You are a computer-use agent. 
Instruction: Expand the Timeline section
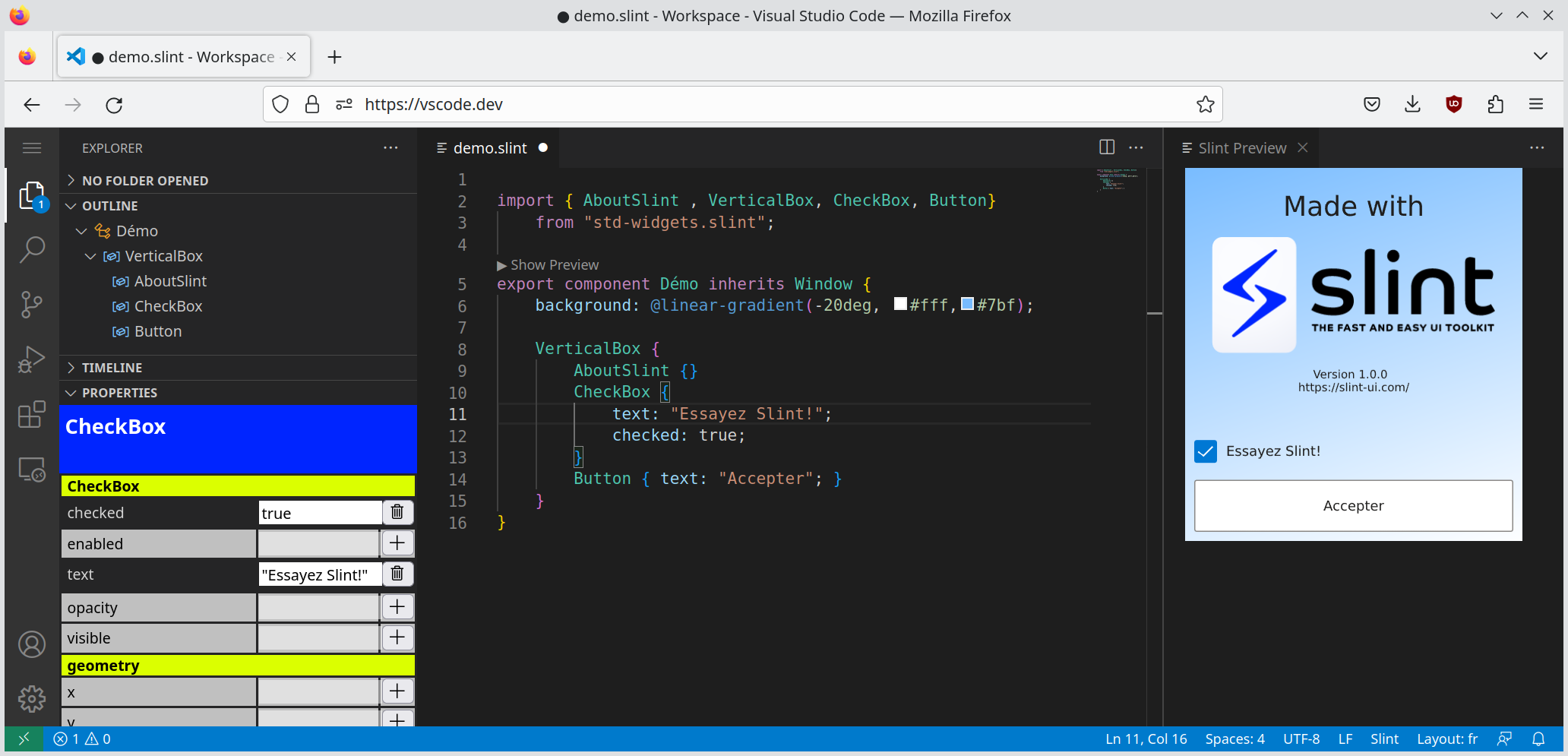(238, 368)
